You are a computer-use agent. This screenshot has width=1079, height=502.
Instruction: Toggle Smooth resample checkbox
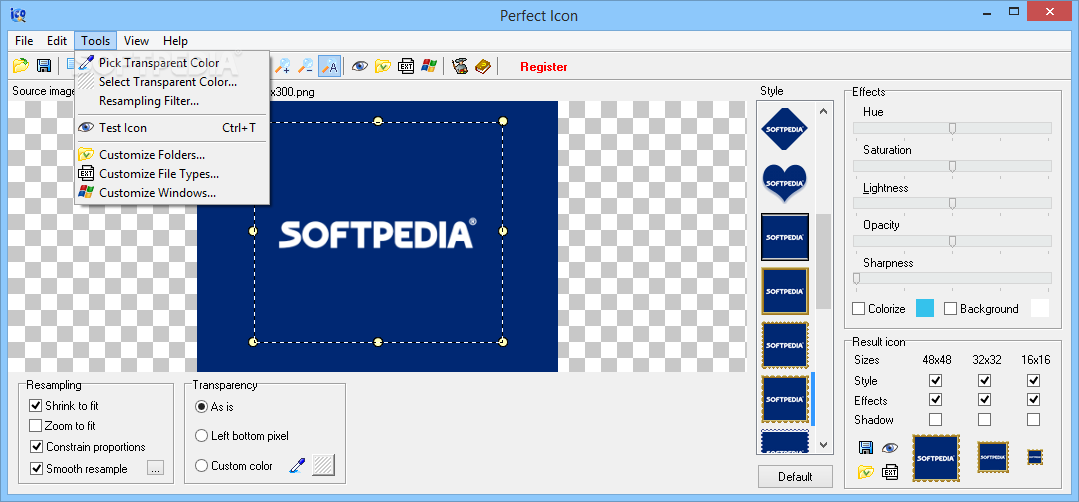pos(36,469)
